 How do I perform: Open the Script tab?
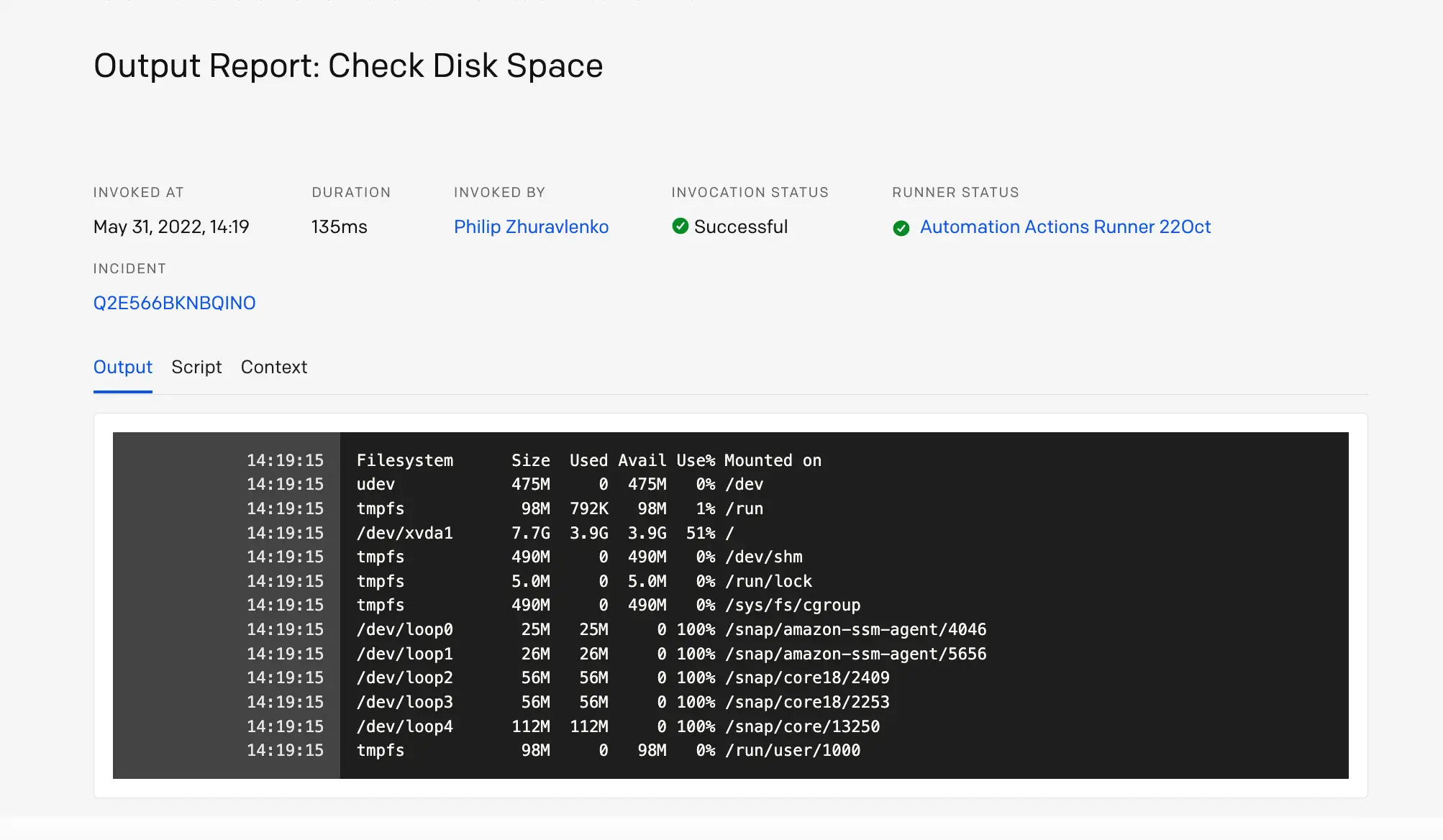[x=196, y=367]
